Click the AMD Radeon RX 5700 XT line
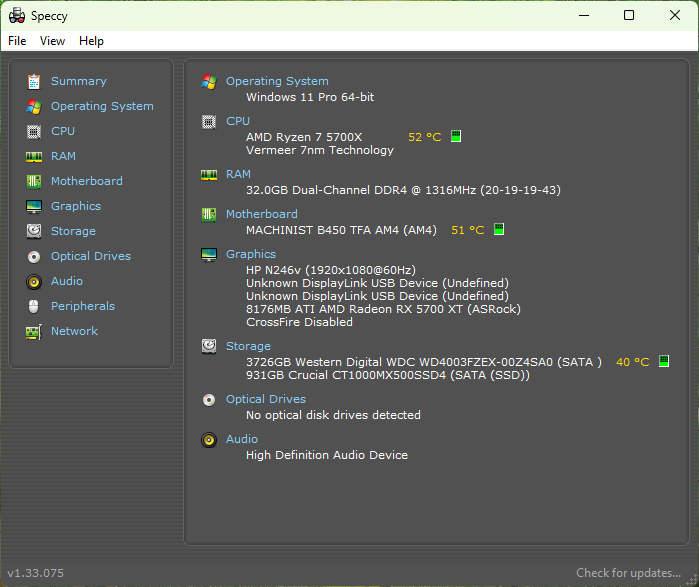 tap(383, 309)
